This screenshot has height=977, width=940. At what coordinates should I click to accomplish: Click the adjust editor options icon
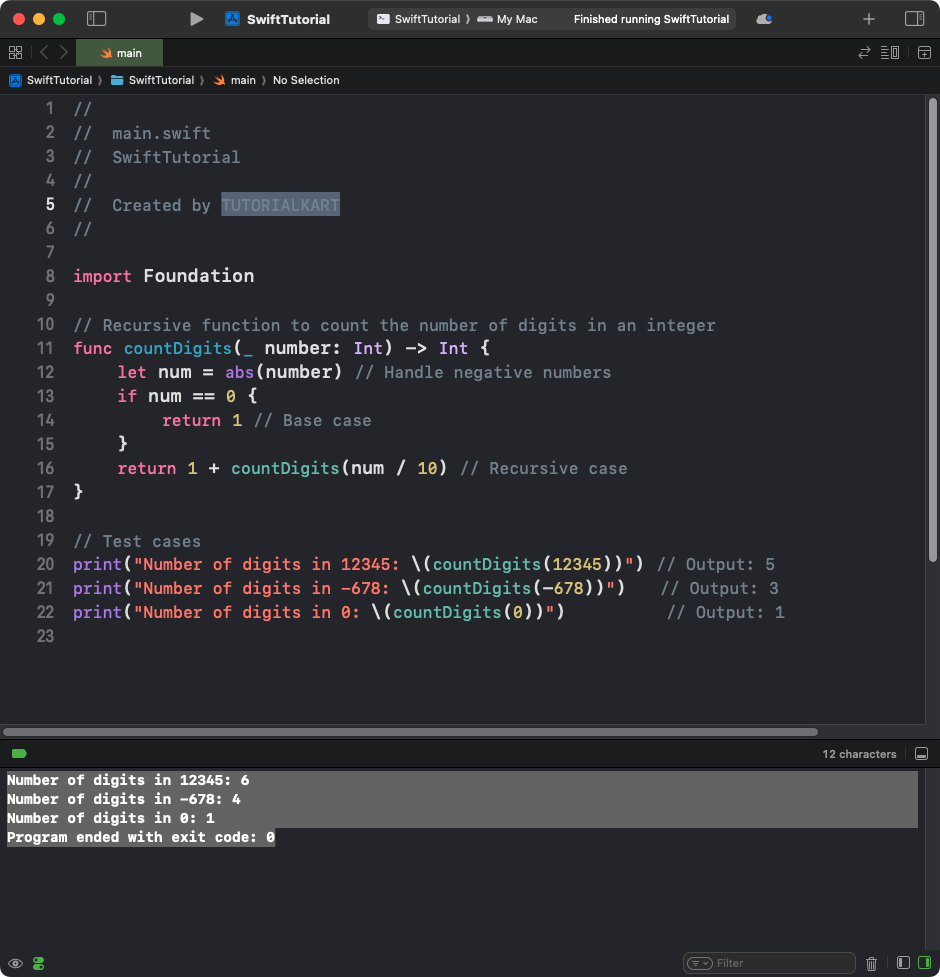point(890,52)
